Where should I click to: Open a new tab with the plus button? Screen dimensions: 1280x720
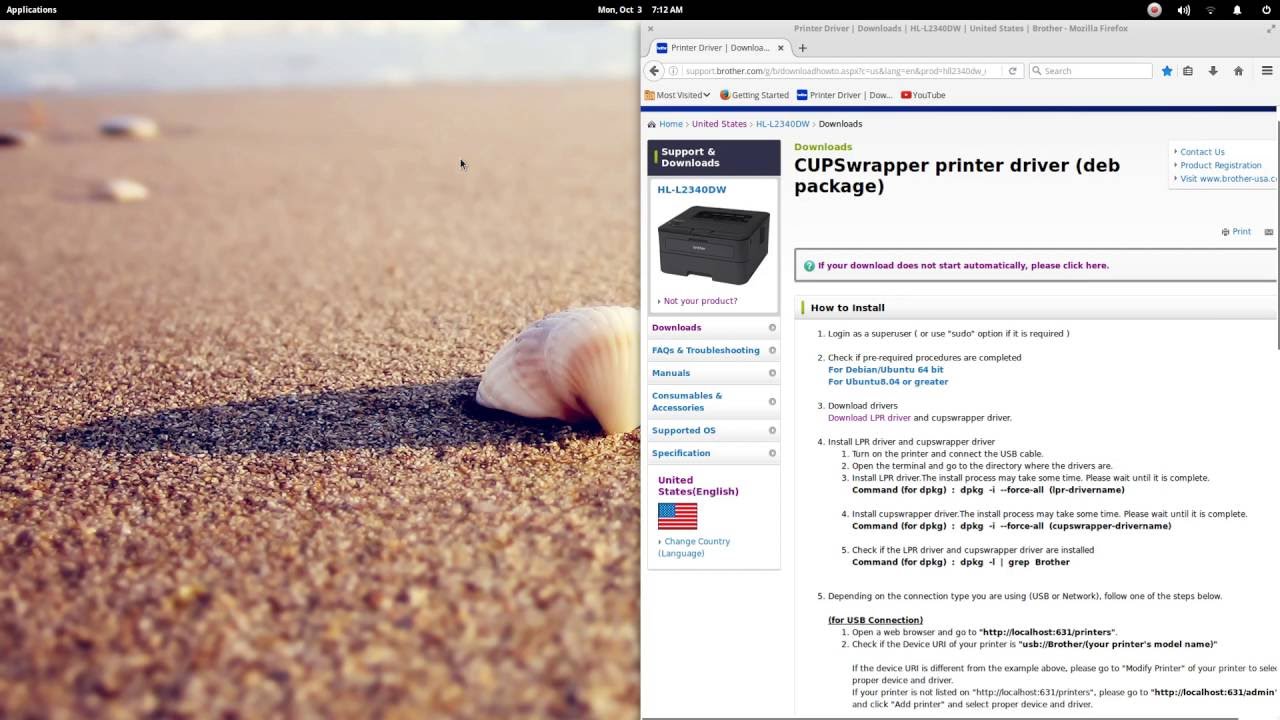(x=802, y=48)
